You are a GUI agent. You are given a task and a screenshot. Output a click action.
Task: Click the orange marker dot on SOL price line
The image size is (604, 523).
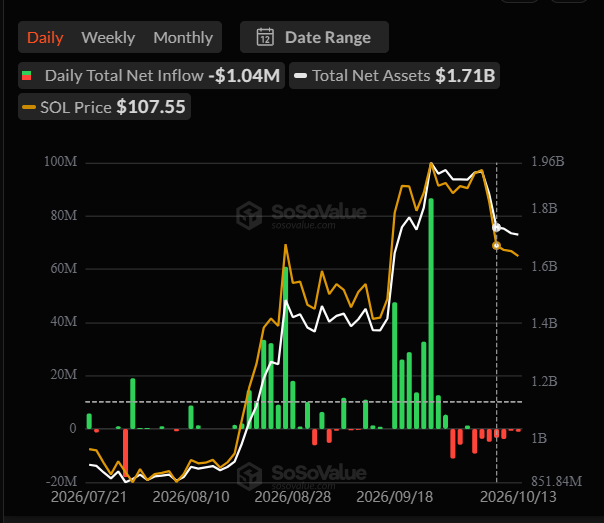pyautogui.click(x=497, y=245)
